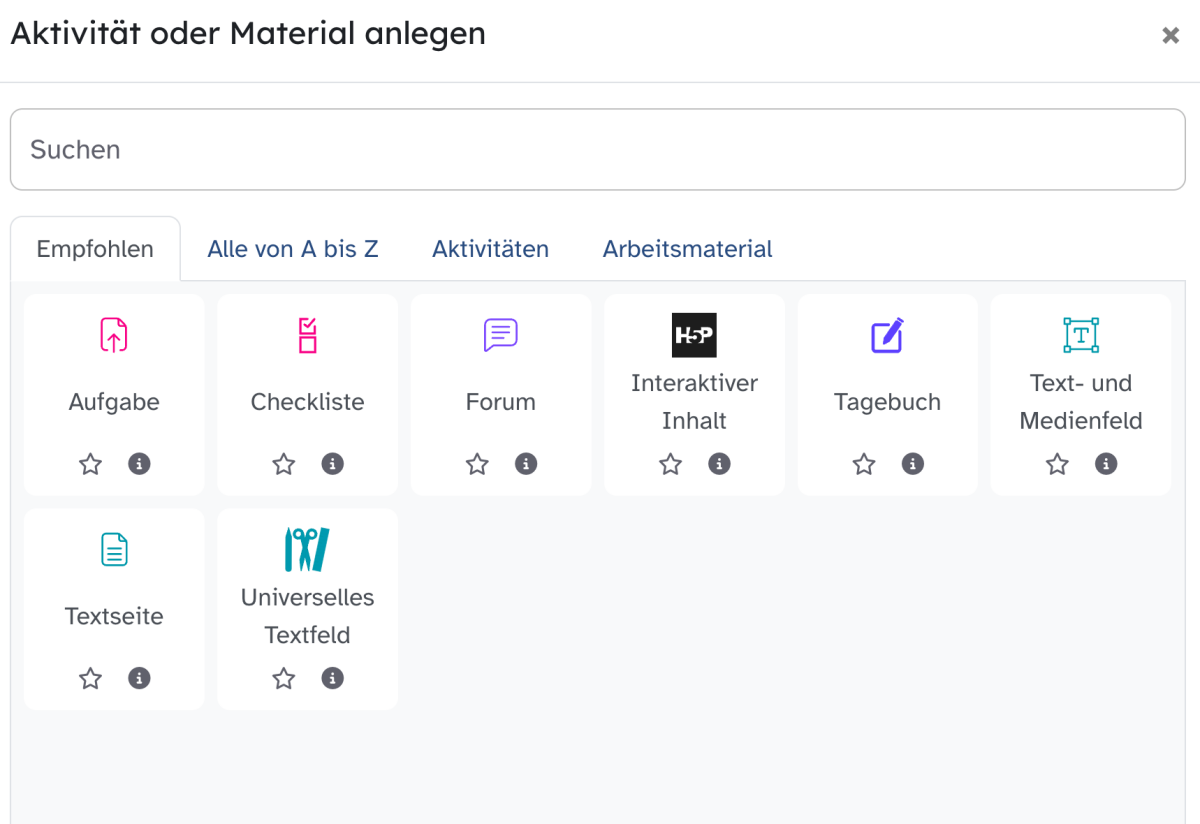Select the Tagebuch pencil icon
This screenshot has width=1200, height=824.
[887, 335]
